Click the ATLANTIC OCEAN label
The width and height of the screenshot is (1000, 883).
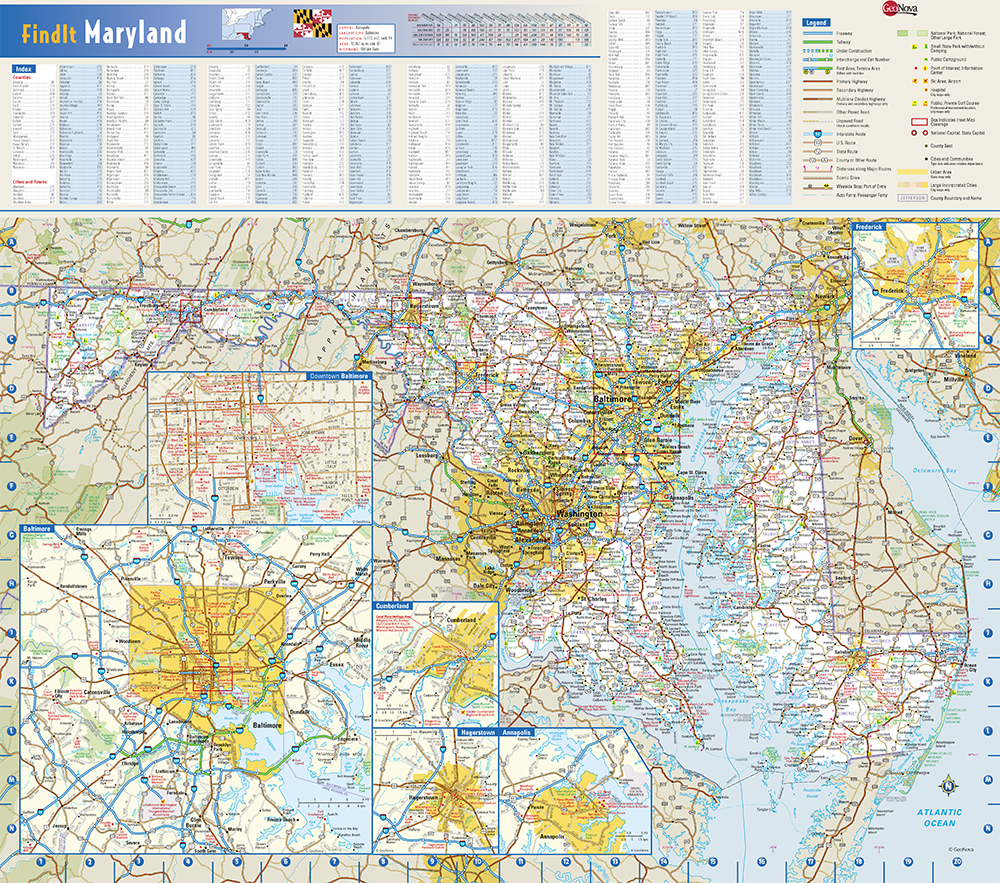pos(939,817)
